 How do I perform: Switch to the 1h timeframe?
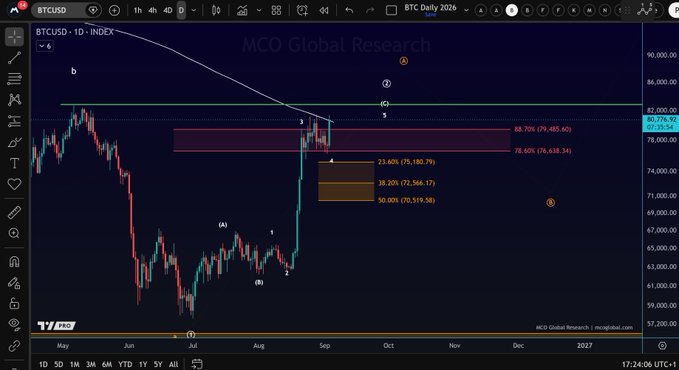point(138,10)
